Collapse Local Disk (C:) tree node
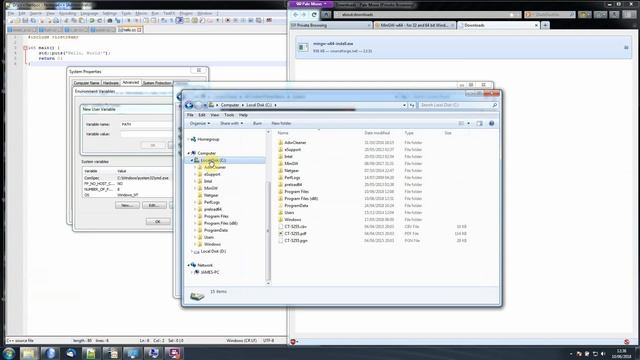 (192, 160)
